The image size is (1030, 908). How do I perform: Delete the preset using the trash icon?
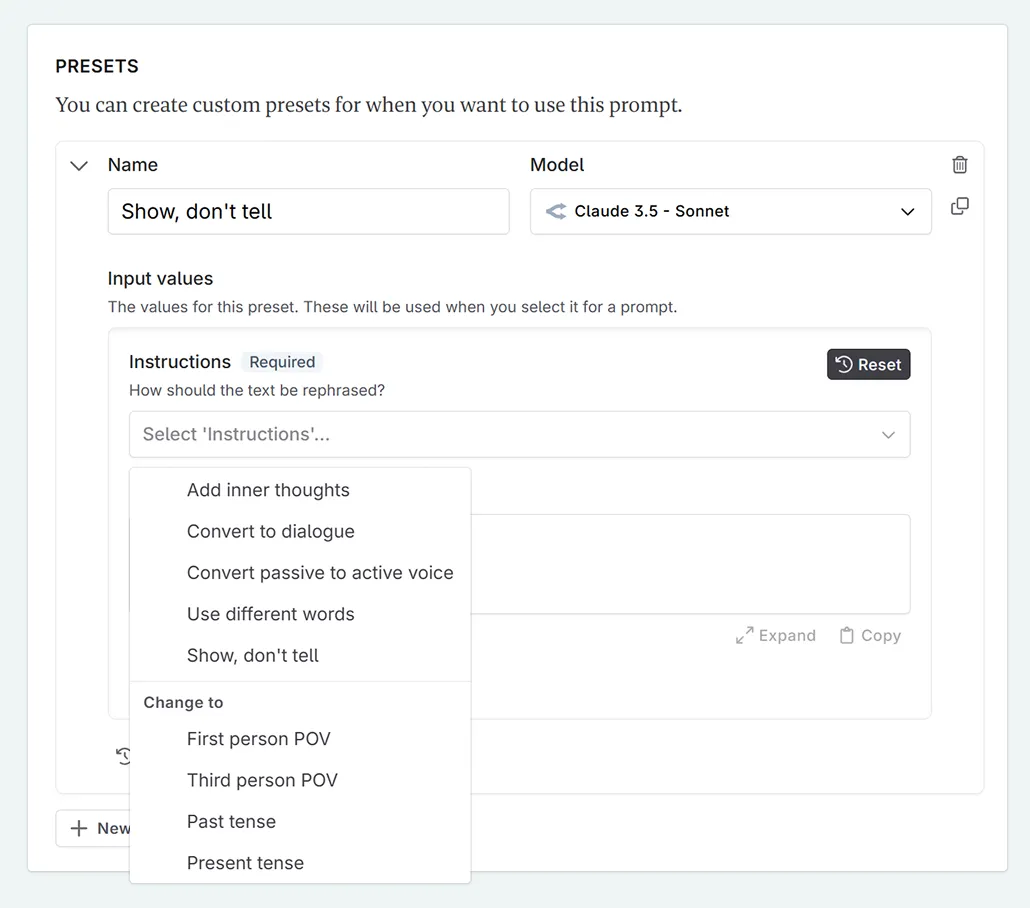click(x=959, y=165)
